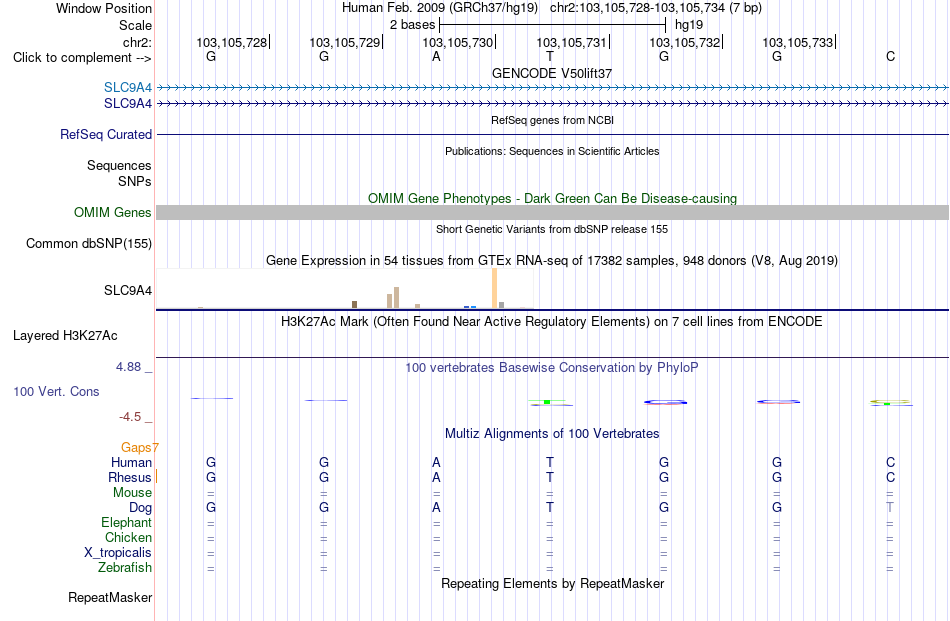Click the Scale label
Screen dimensions: 950x621
[x=136, y=25]
